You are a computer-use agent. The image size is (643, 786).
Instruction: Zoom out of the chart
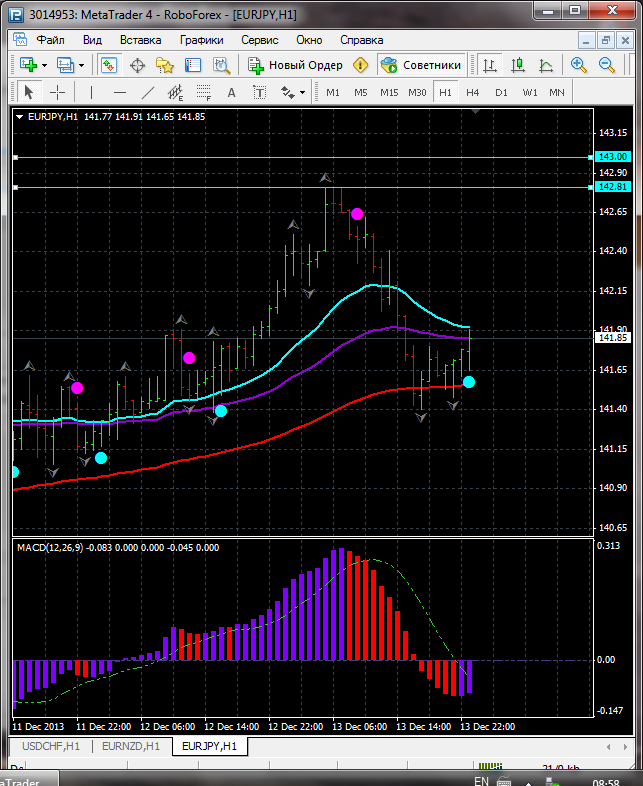tap(607, 65)
